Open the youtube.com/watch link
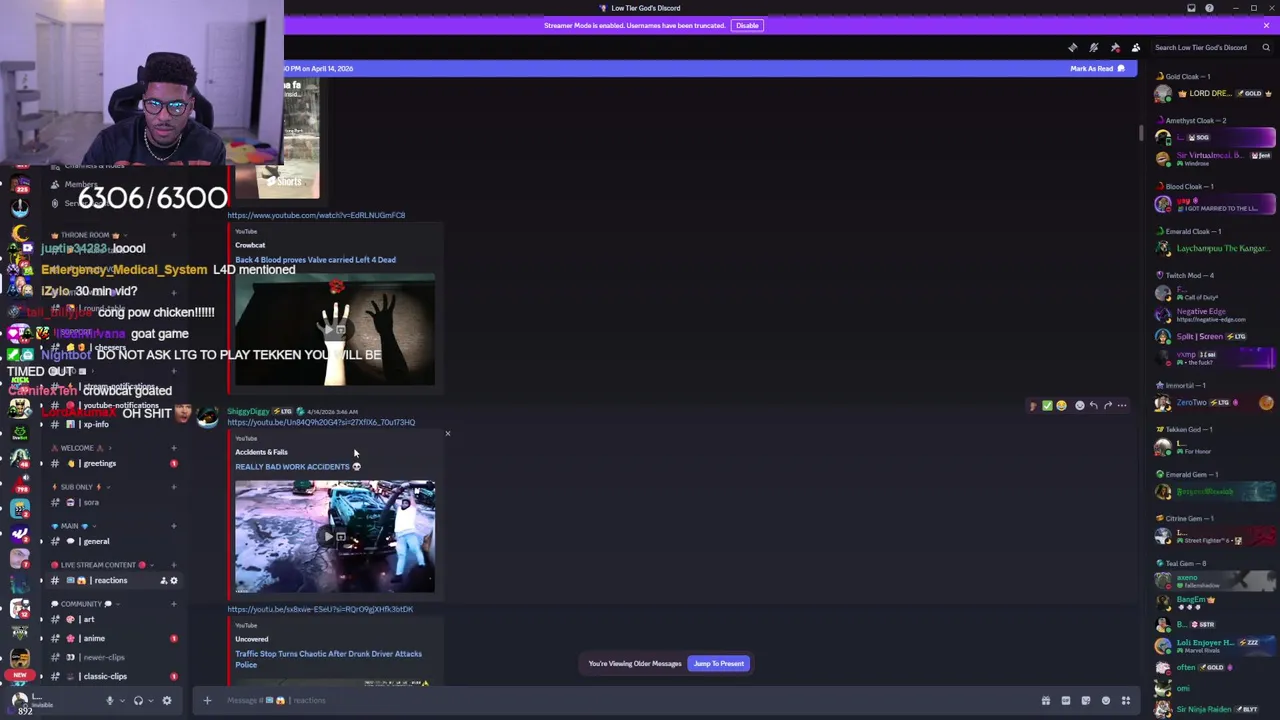 tap(316, 215)
